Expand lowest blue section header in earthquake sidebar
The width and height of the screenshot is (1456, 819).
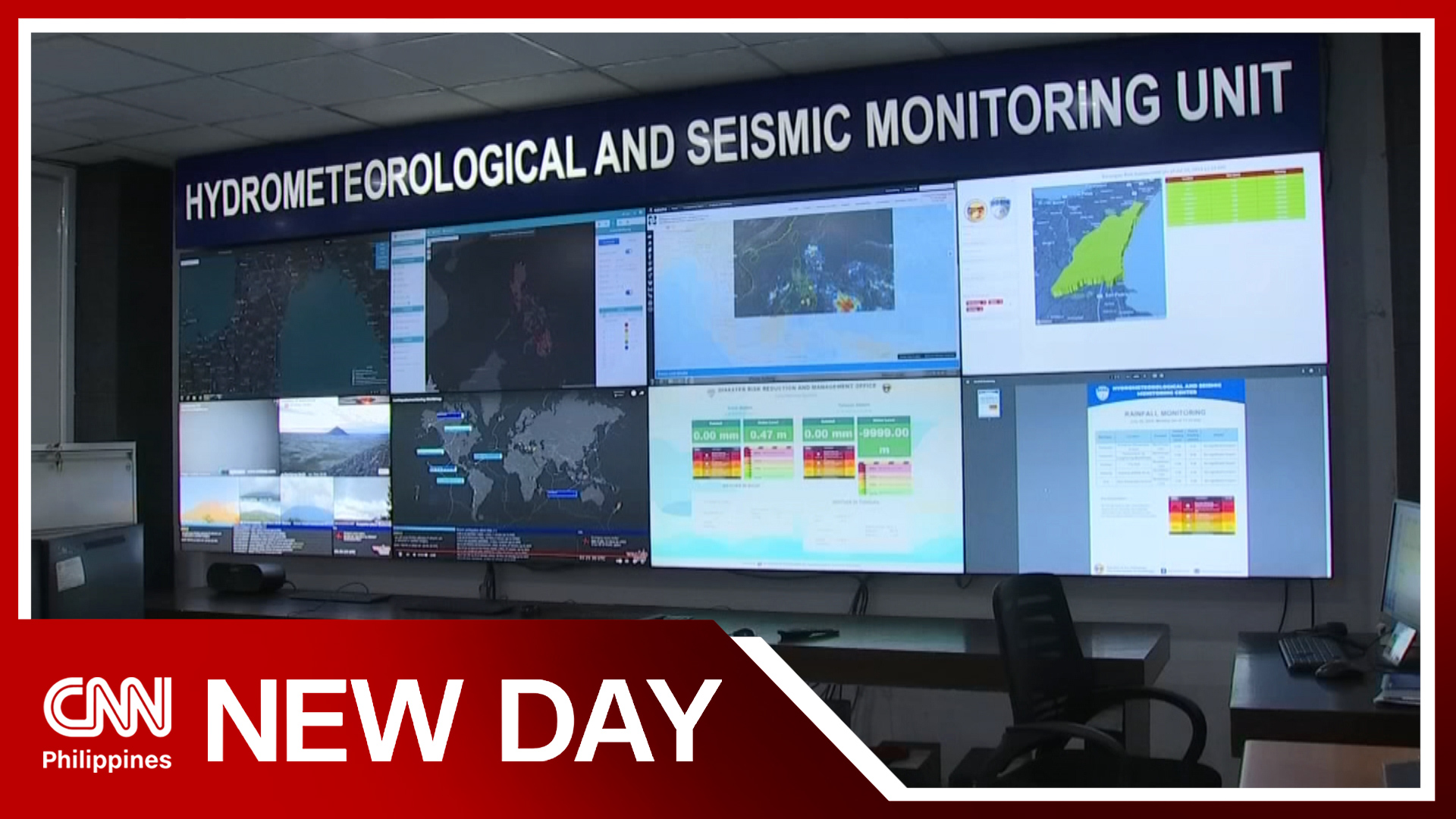[x=408, y=340]
